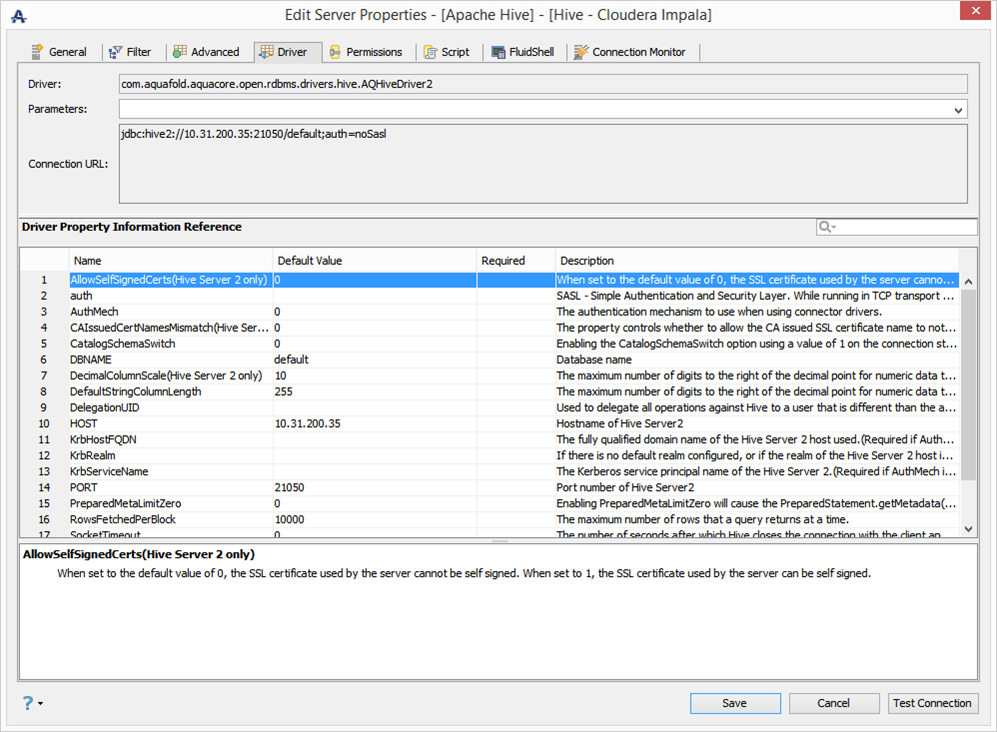Expand the search magnifier options dropdown
The image size is (997, 732).
(828, 228)
